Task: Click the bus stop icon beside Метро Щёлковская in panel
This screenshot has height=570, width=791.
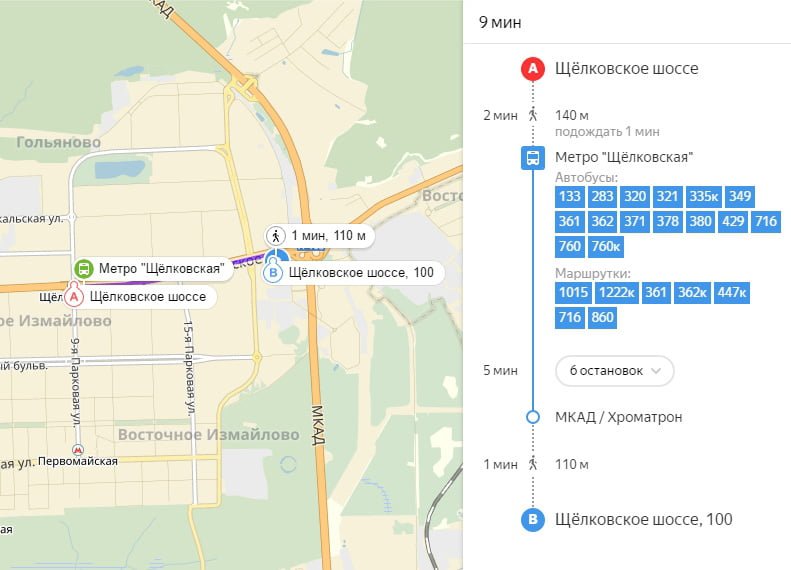Action: pos(533,157)
